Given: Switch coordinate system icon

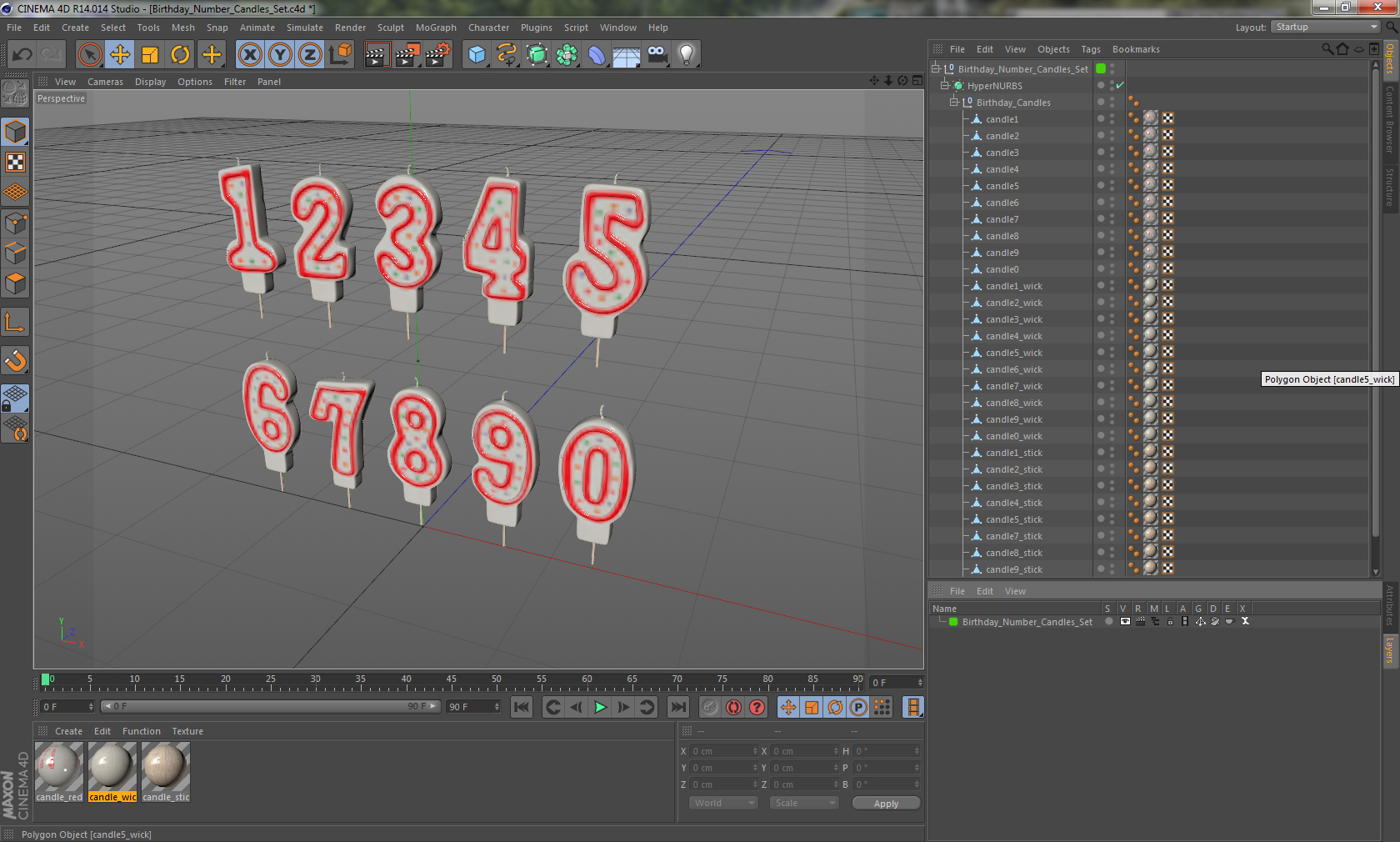Looking at the screenshot, I should (340, 55).
